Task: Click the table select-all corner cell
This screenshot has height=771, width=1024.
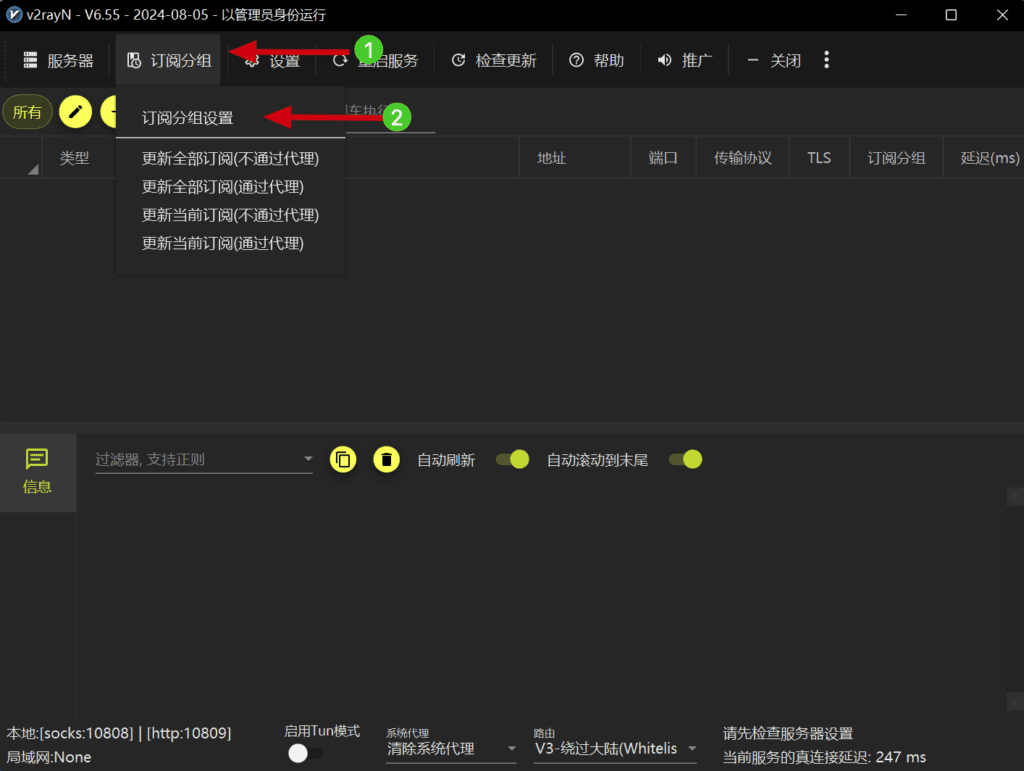Action: pos(21,158)
